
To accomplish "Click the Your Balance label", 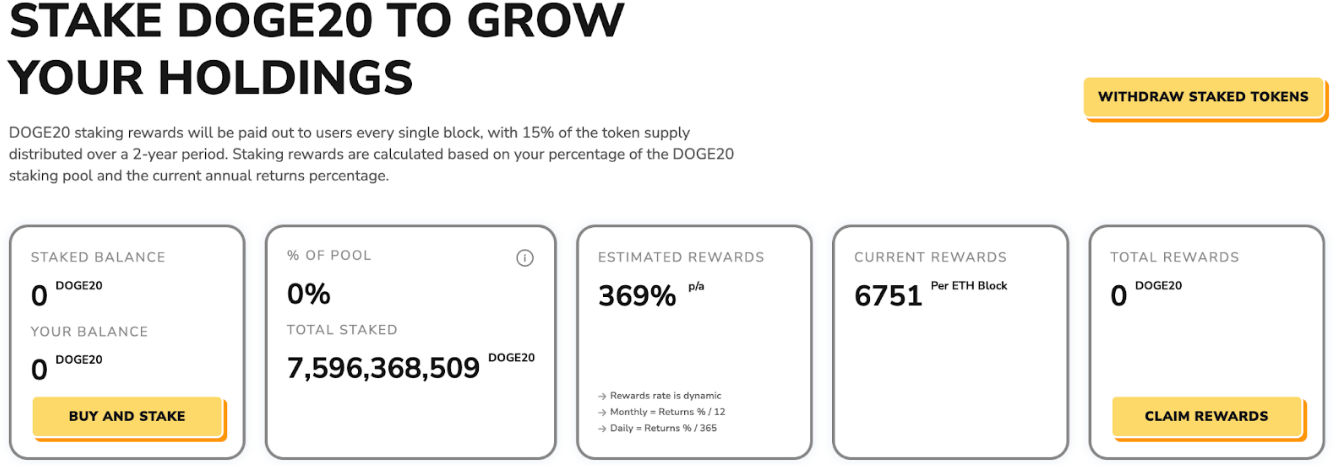I will click(x=89, y=331).
